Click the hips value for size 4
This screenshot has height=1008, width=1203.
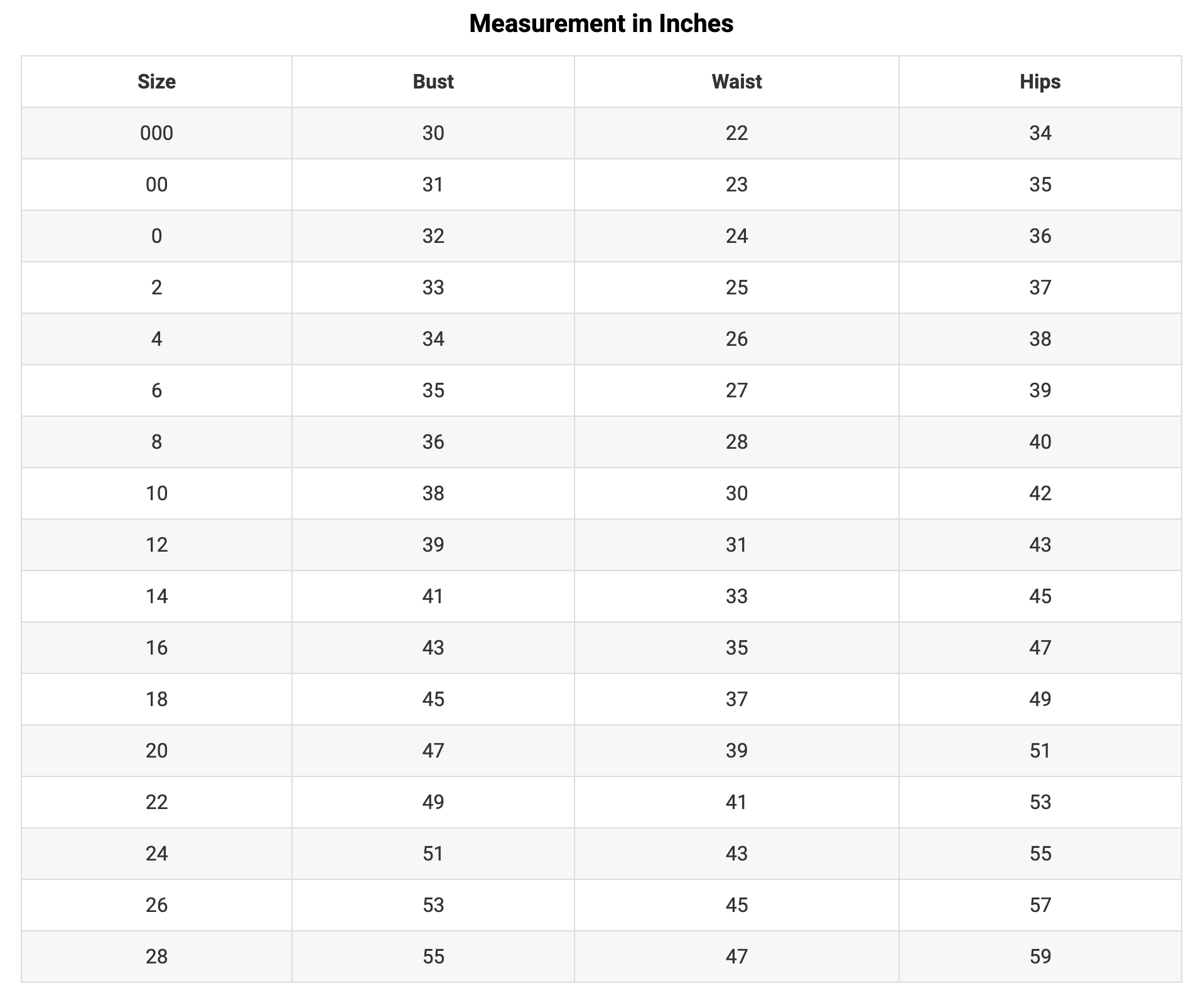1040,339
